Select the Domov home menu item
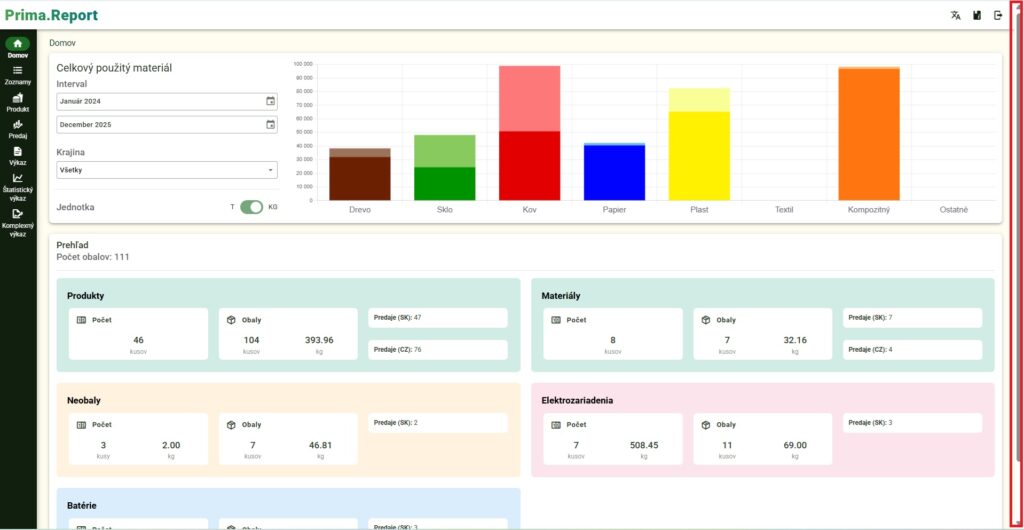The height and width of the screenshot is (530, 1024). click(17, 48)
